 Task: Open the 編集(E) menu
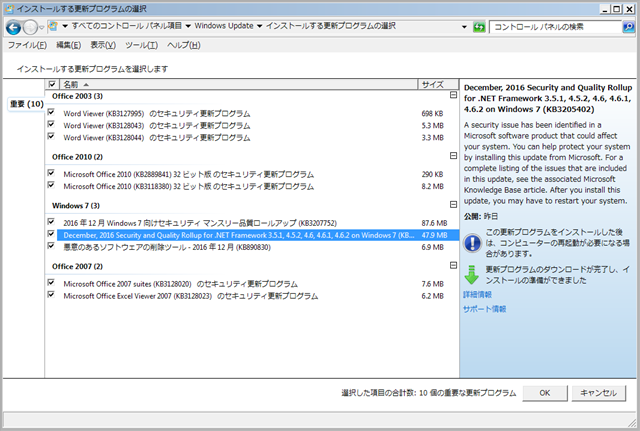click(x=69, y=45)
